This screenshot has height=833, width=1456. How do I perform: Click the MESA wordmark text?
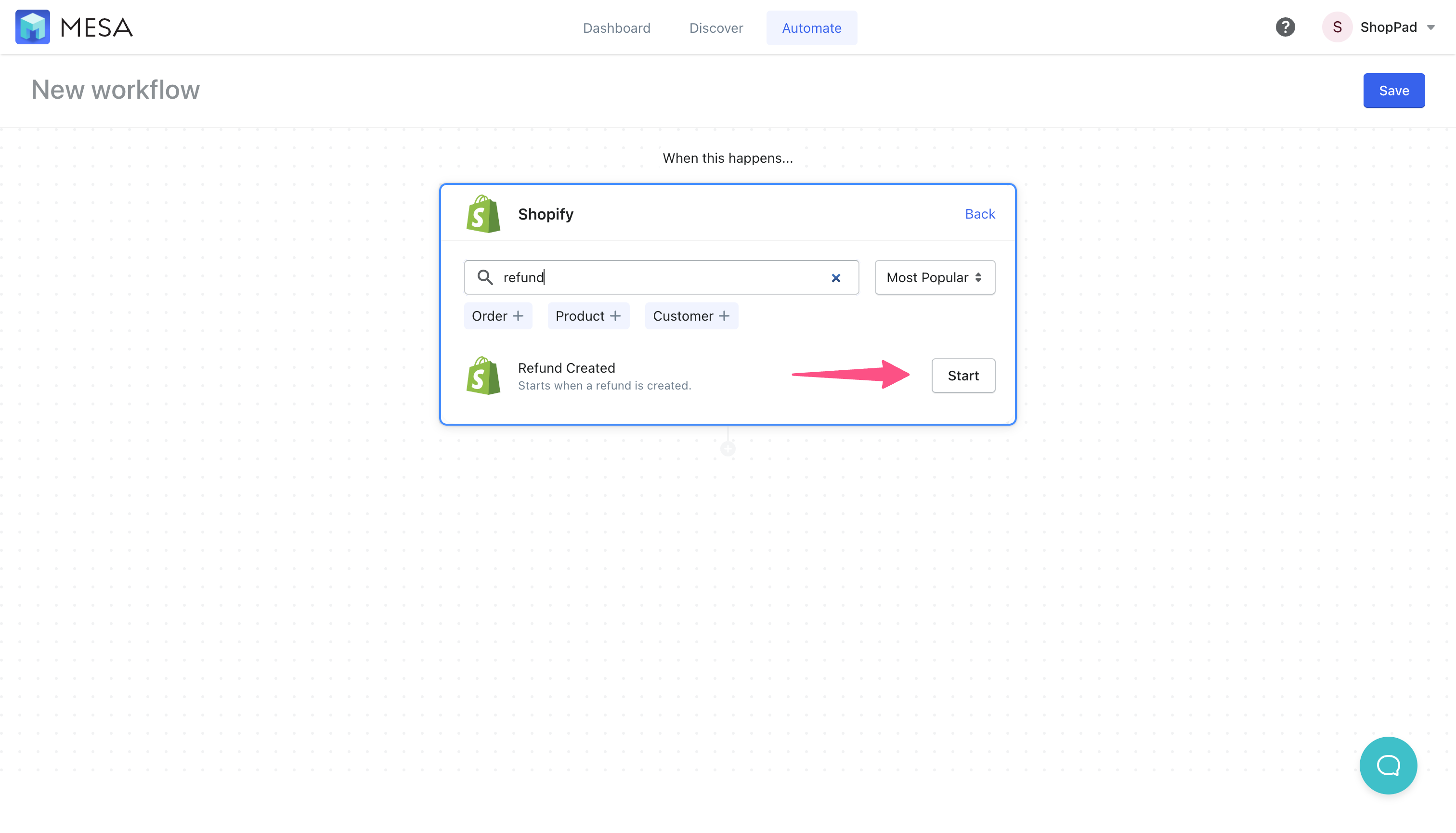pos(96,27)
